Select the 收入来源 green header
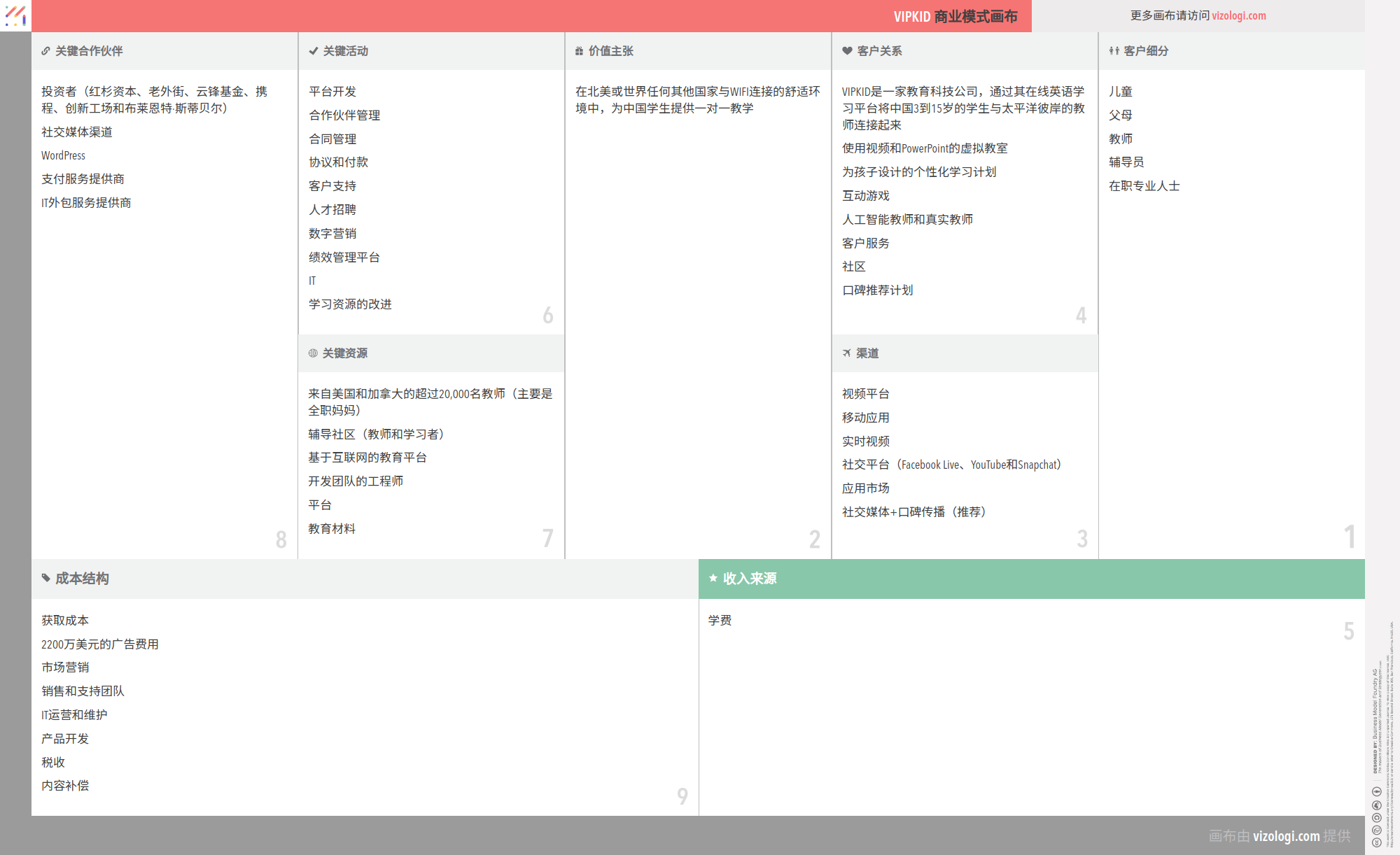The image size is (1400, 855). (750, 579)
